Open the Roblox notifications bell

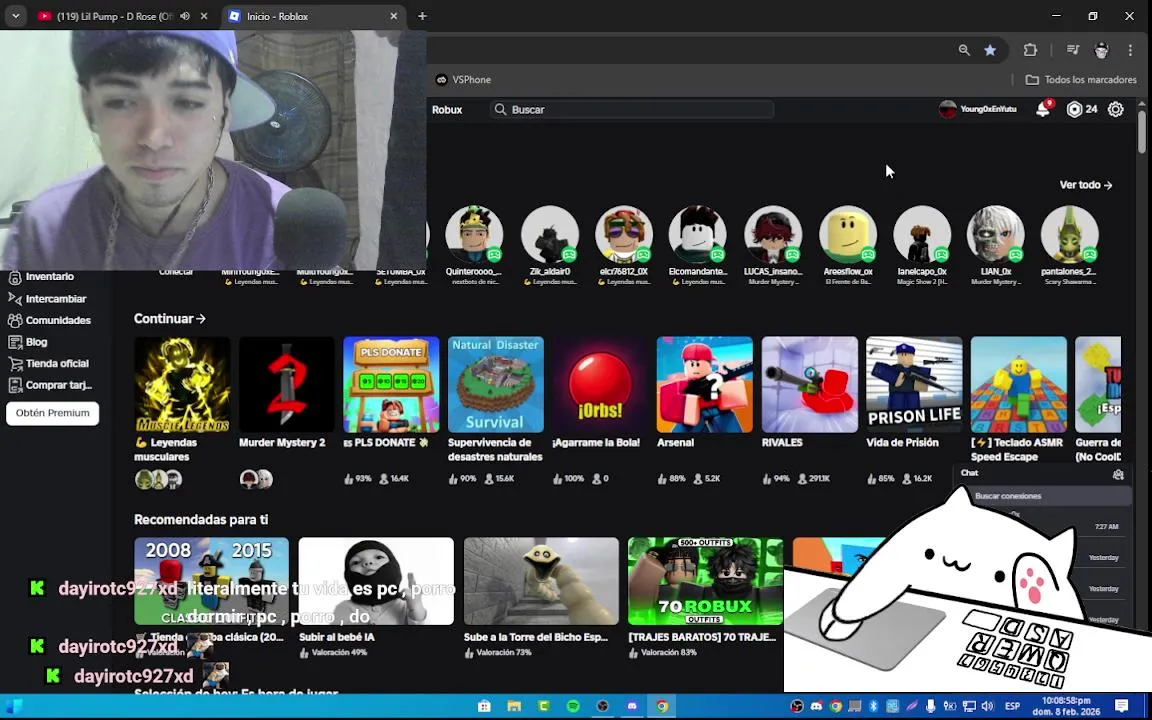pyautogui.click(x=1043, y=109)
